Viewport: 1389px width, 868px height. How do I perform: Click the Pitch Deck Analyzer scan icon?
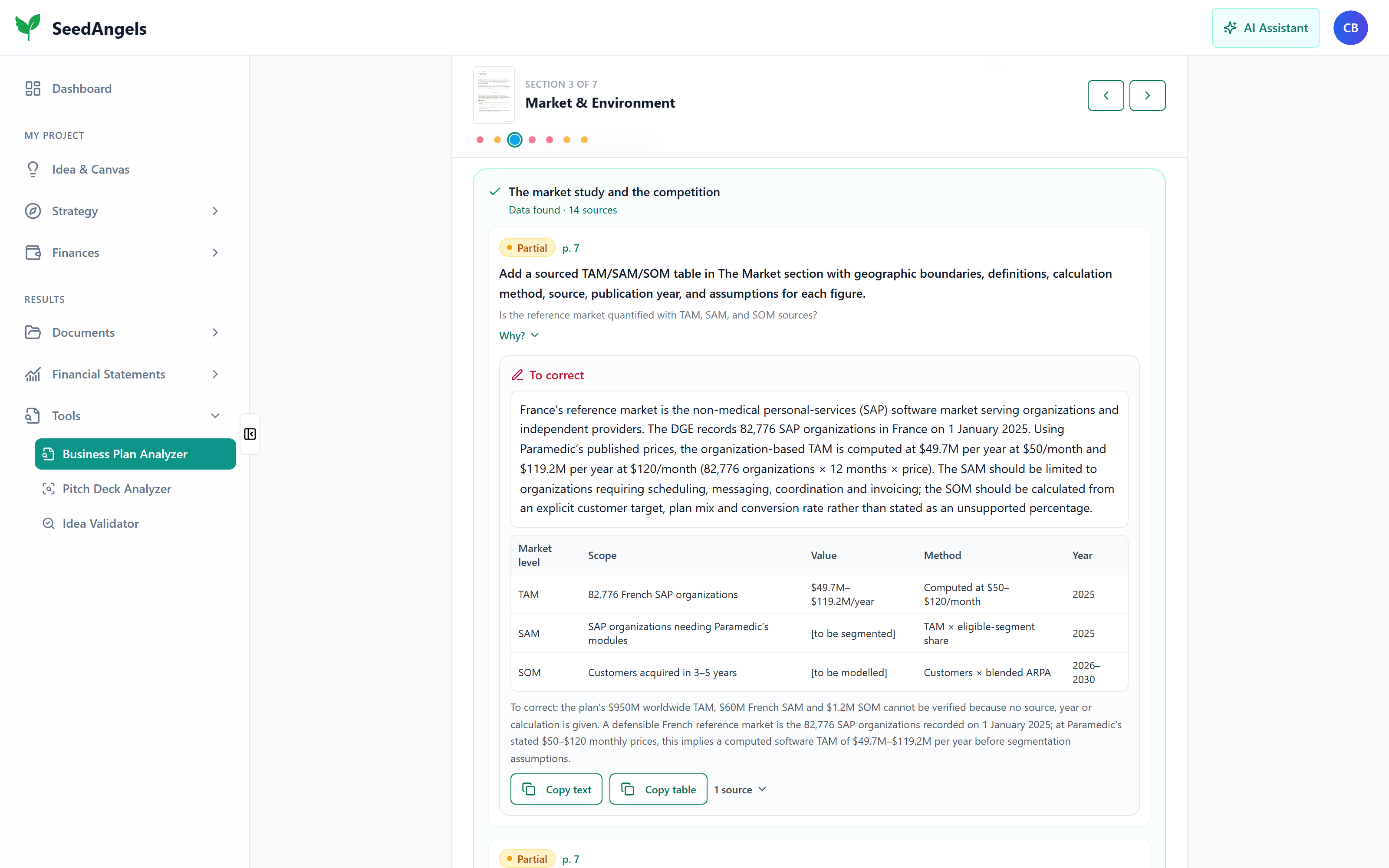pyautogui.click(x=48, y=489)
